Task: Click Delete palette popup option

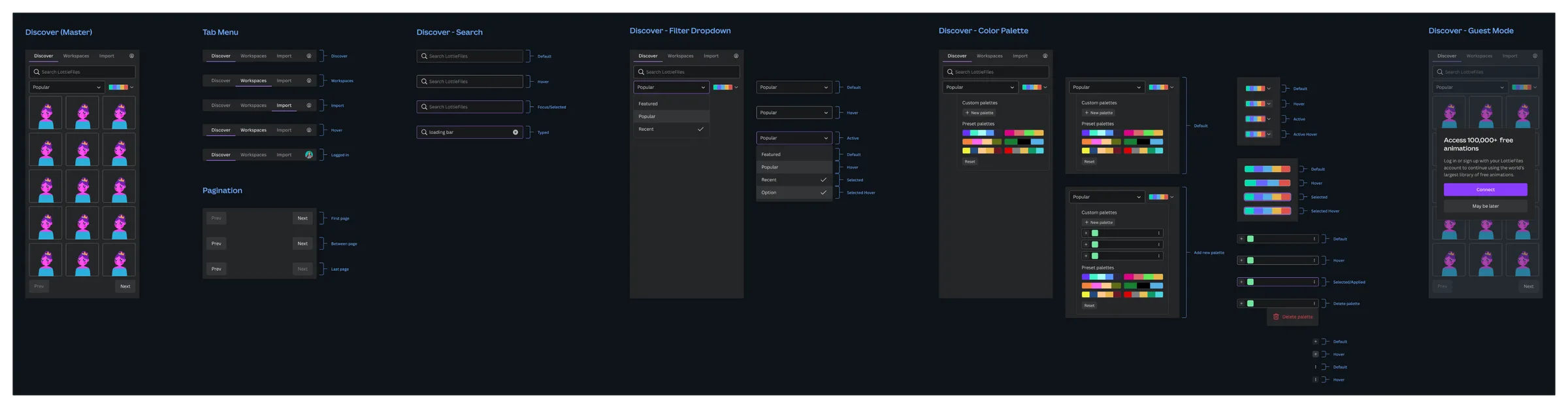Action: [1292, 316]
